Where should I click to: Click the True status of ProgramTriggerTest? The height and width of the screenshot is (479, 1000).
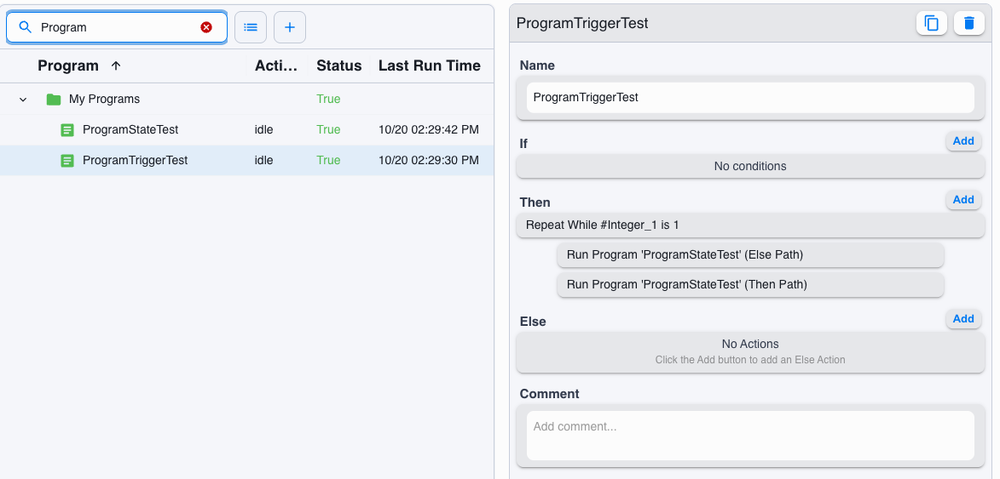pyautogui.click(x=328, y=160)
